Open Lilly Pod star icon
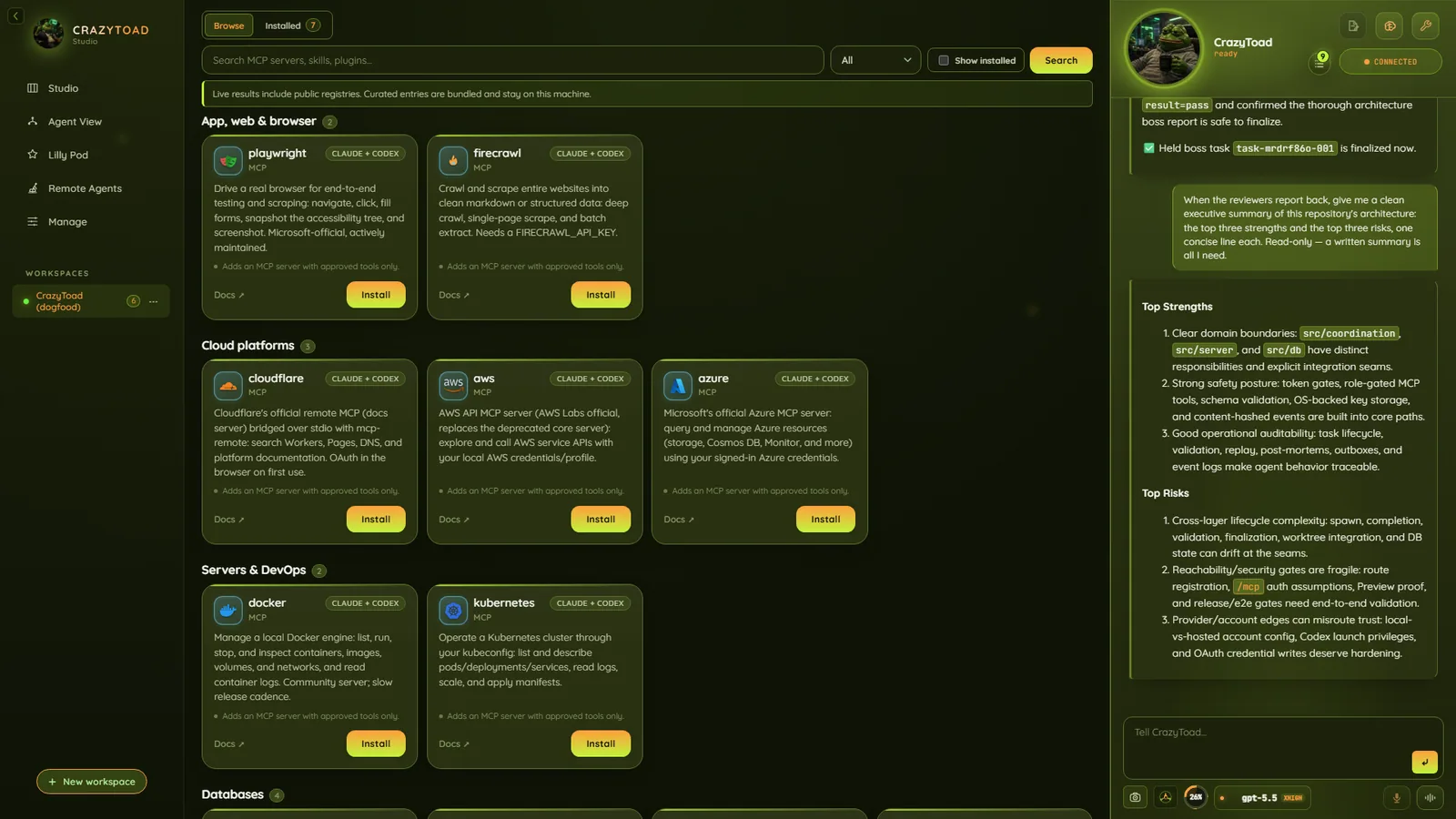Screen dimensions: 1456x819 pyautogui.click(x=33, y=155)
